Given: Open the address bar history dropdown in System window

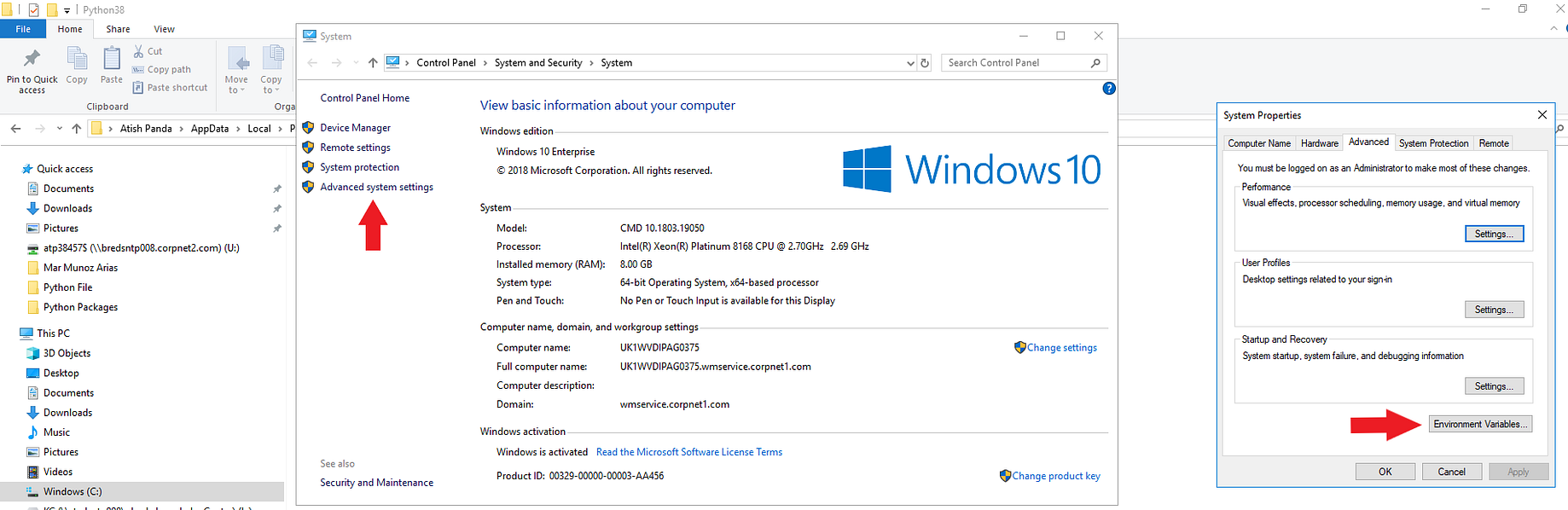Looking at the screenshot, I should point(910,62).
